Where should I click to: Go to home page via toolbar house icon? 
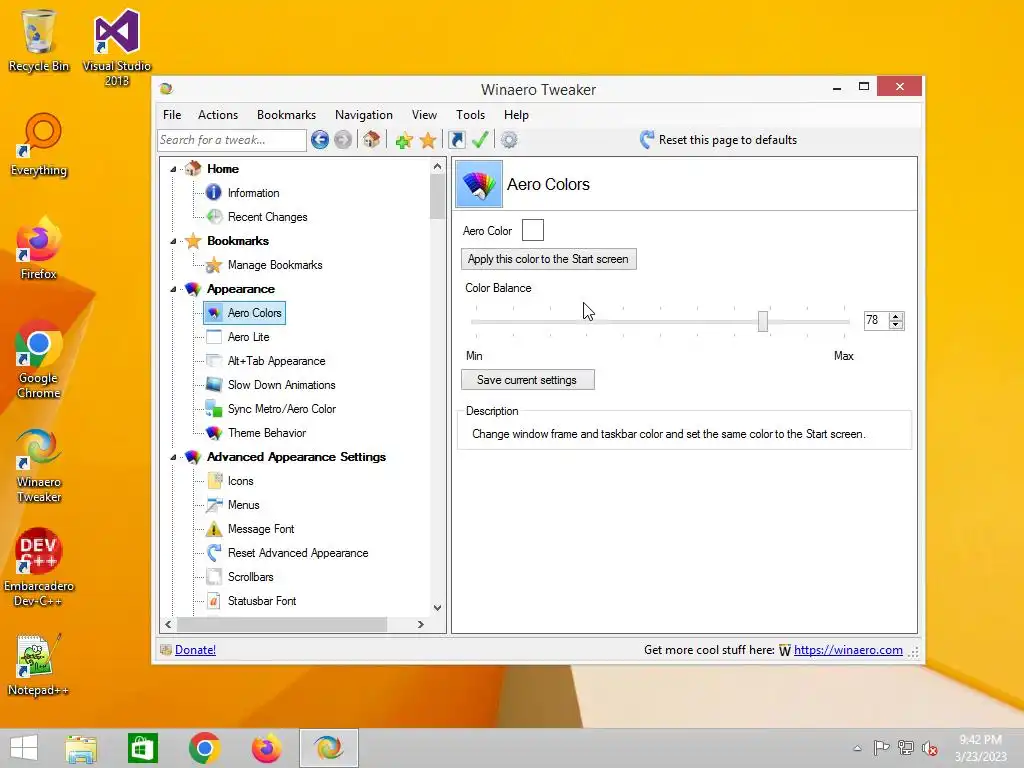click(372, 140)
